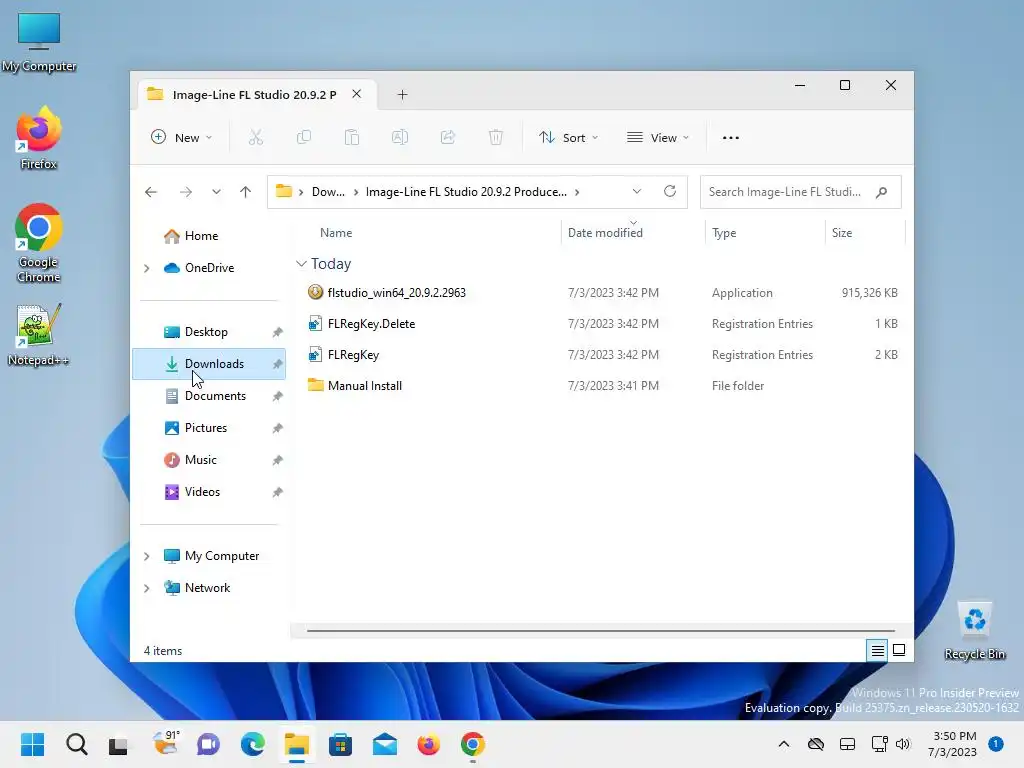Switch to details view icon in status bar
This screenshot has height=768, width=1024.
(x=877, y=650)
